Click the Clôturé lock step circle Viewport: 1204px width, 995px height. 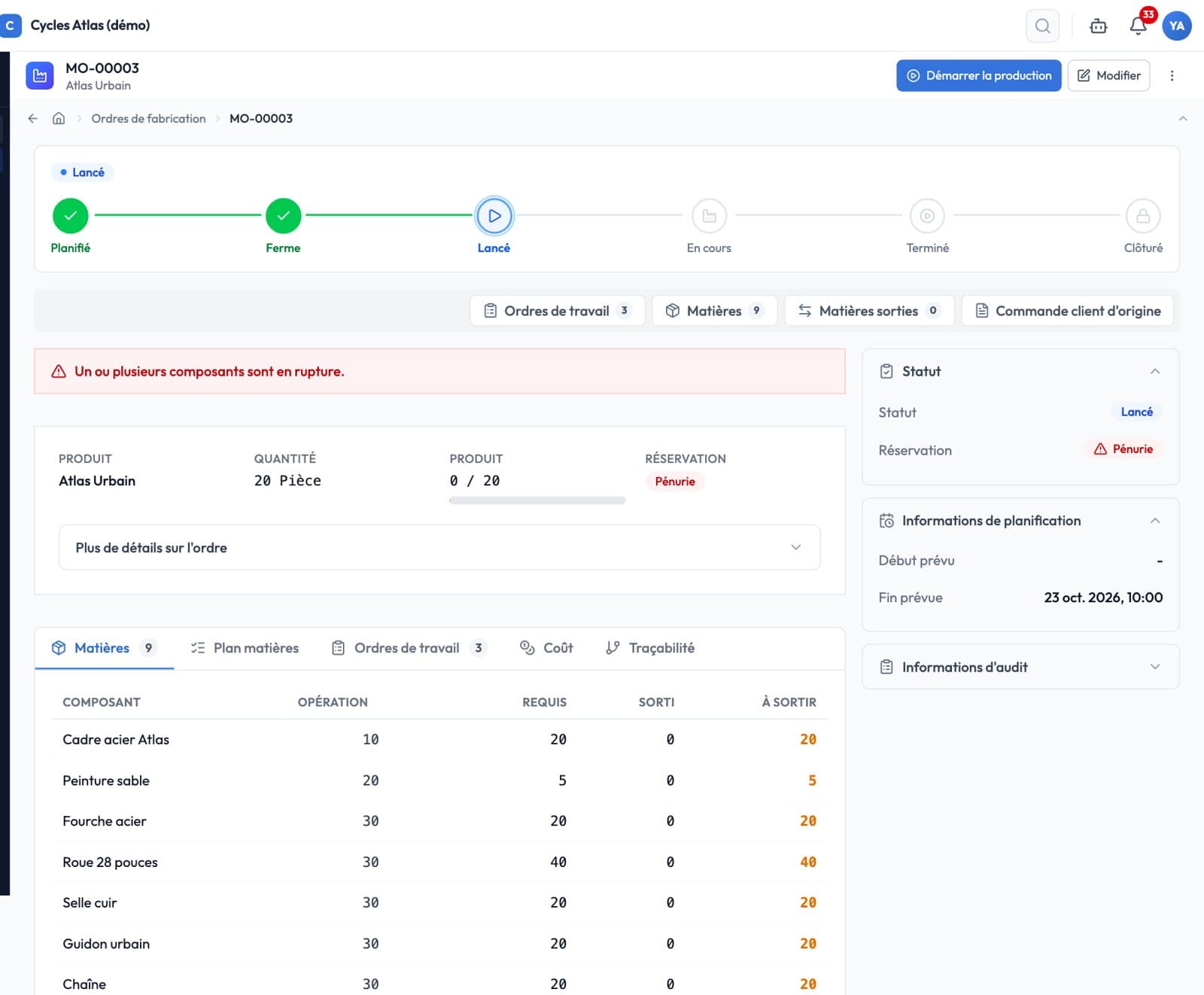pos(1143,216)
